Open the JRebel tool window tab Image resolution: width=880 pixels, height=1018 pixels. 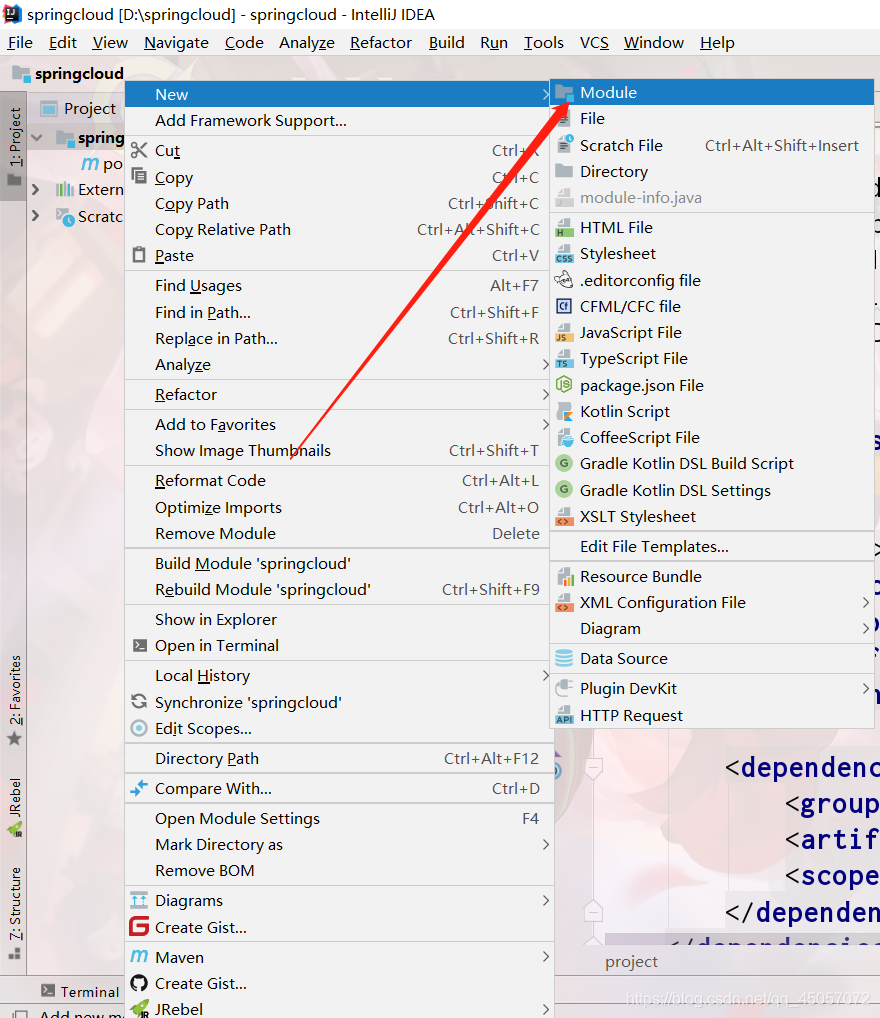coord(14,806)
